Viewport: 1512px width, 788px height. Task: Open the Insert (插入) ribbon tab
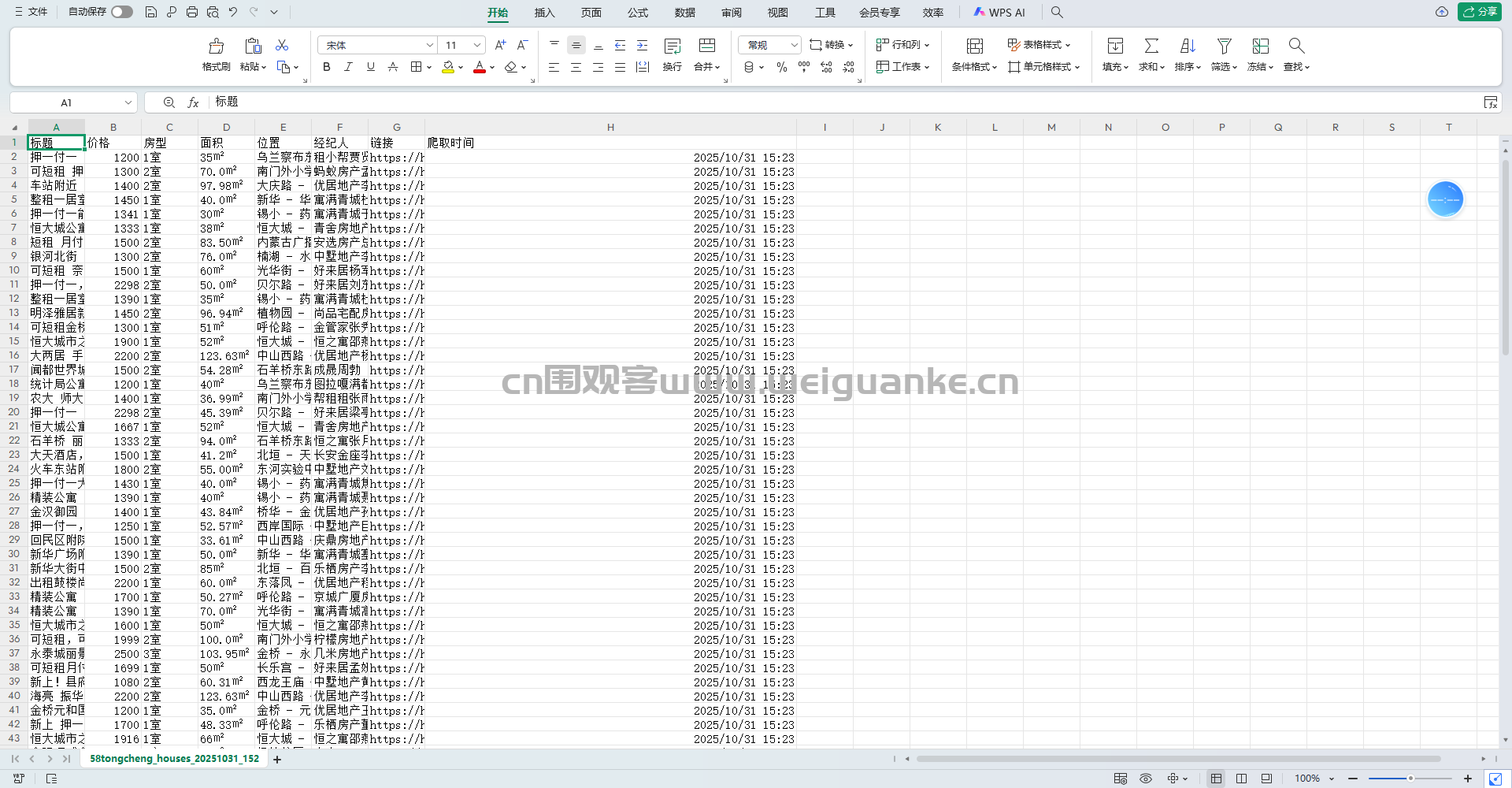(544, 13)
